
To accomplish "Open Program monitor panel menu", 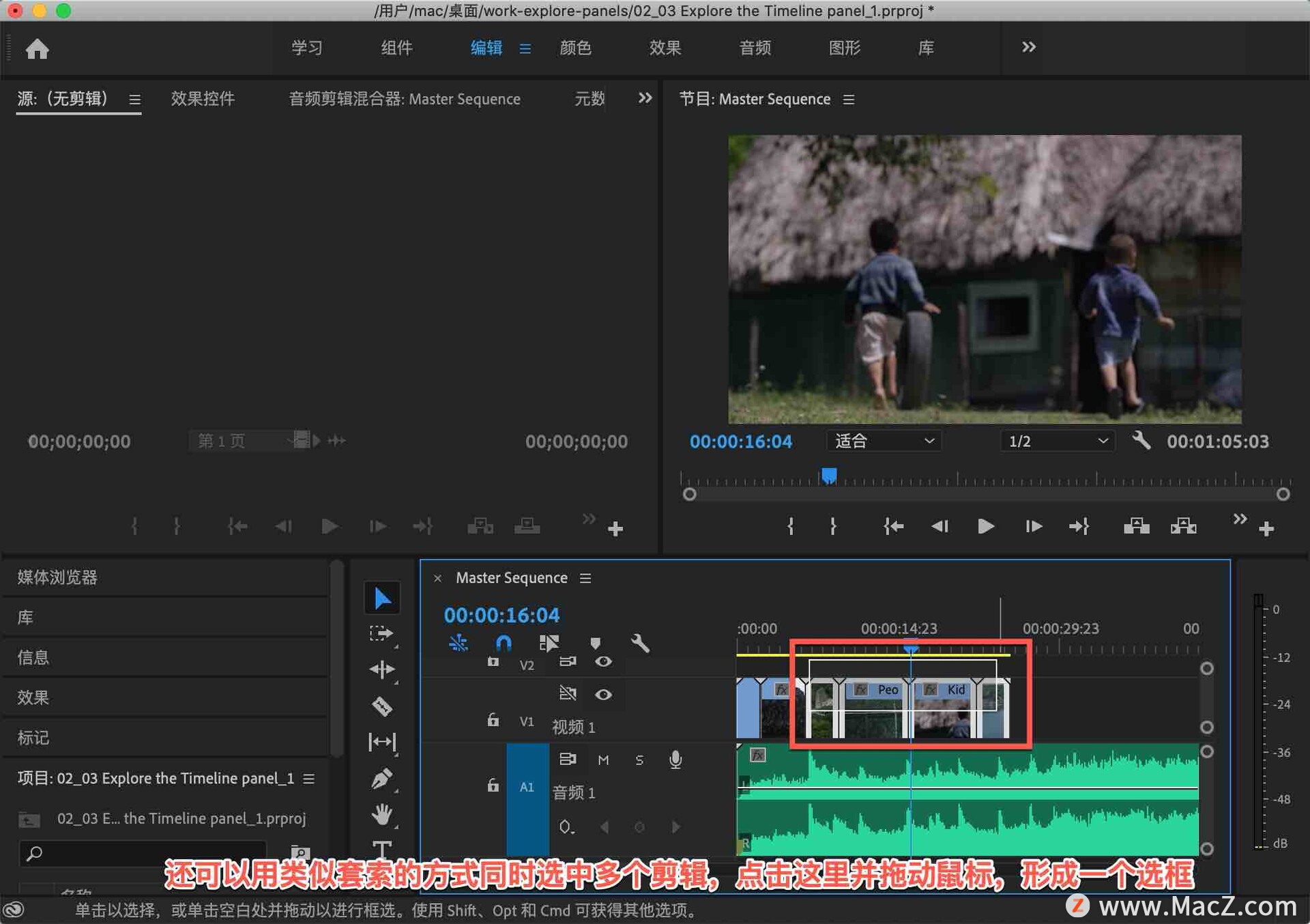I will [849, 100].
